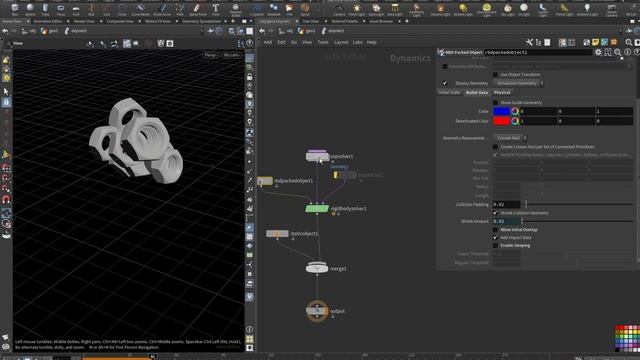Screen dimensions: 640x360
Task: Select the Font shelf tool
Action: click(216, 9)
